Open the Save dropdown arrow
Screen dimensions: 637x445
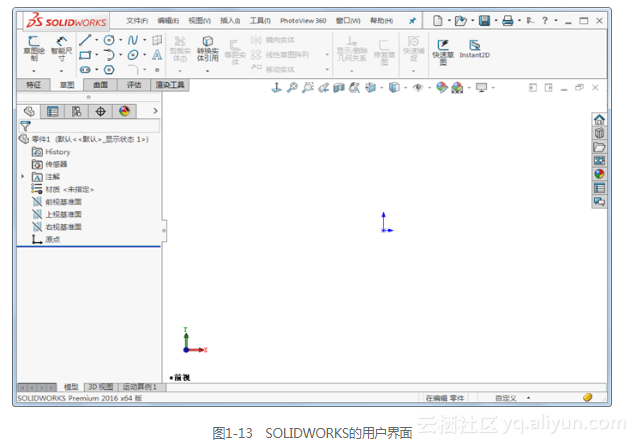point(496,20)
